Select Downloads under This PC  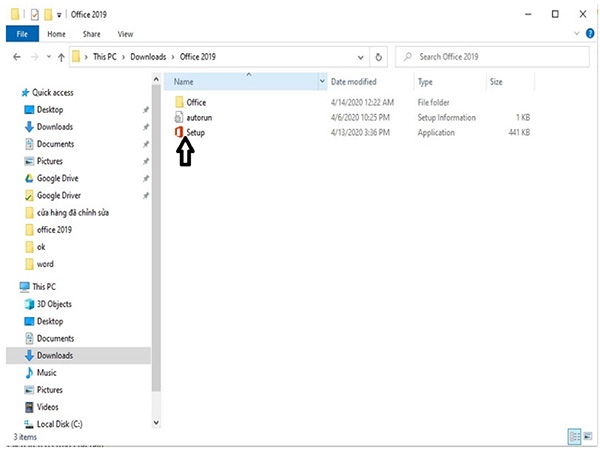78,356
